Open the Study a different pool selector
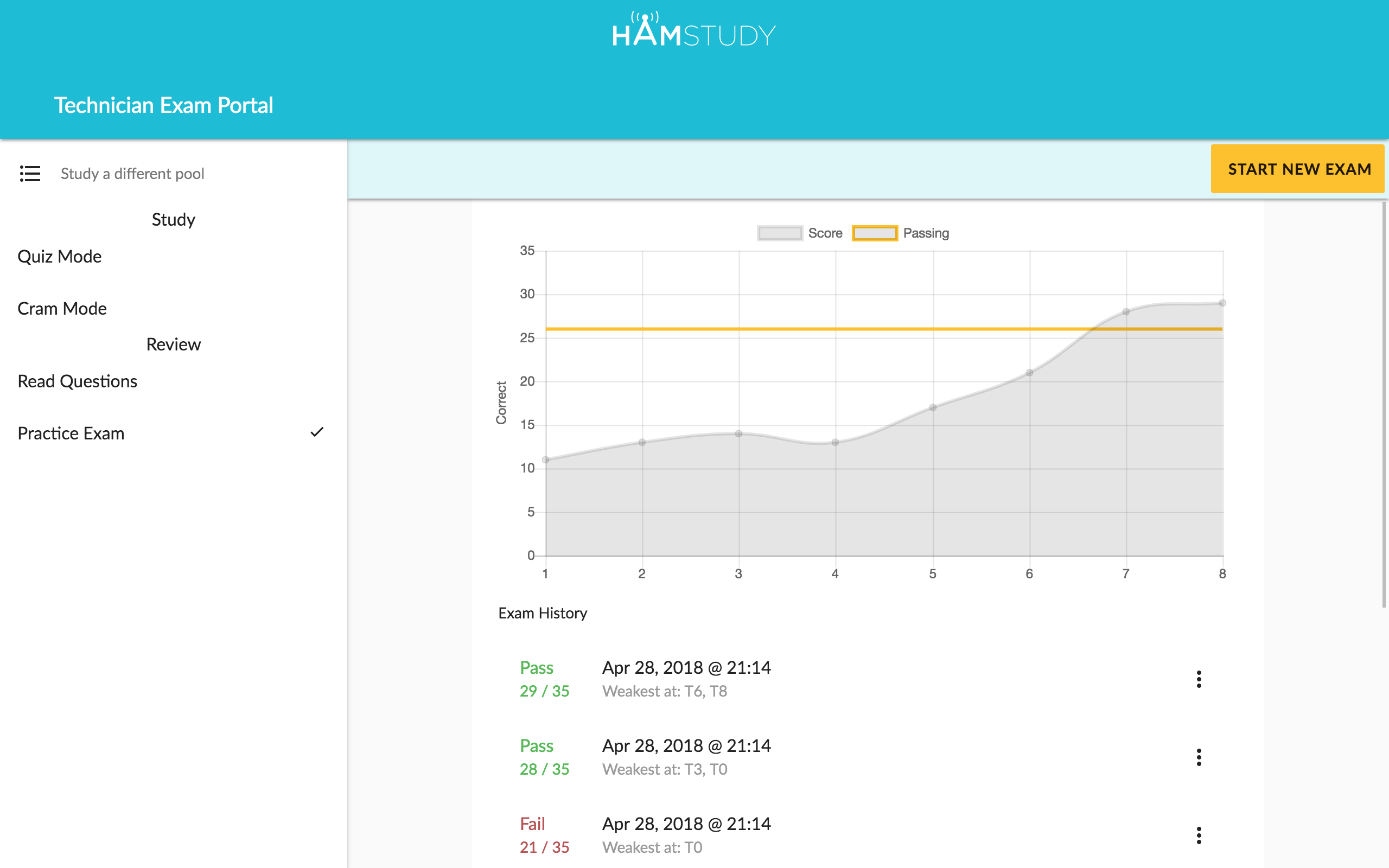The image size is (1389, 868). 132,174
